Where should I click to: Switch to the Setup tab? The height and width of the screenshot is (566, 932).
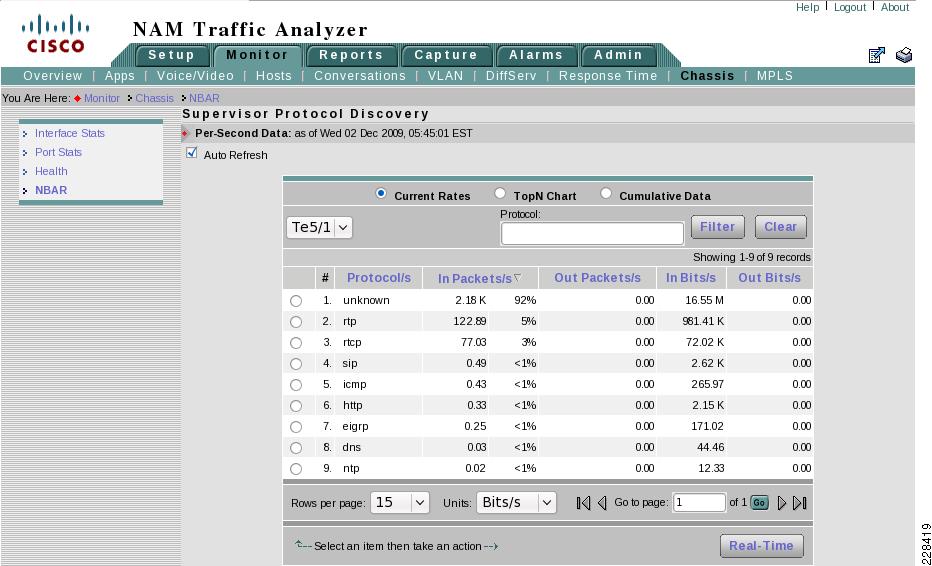(172, 55)
